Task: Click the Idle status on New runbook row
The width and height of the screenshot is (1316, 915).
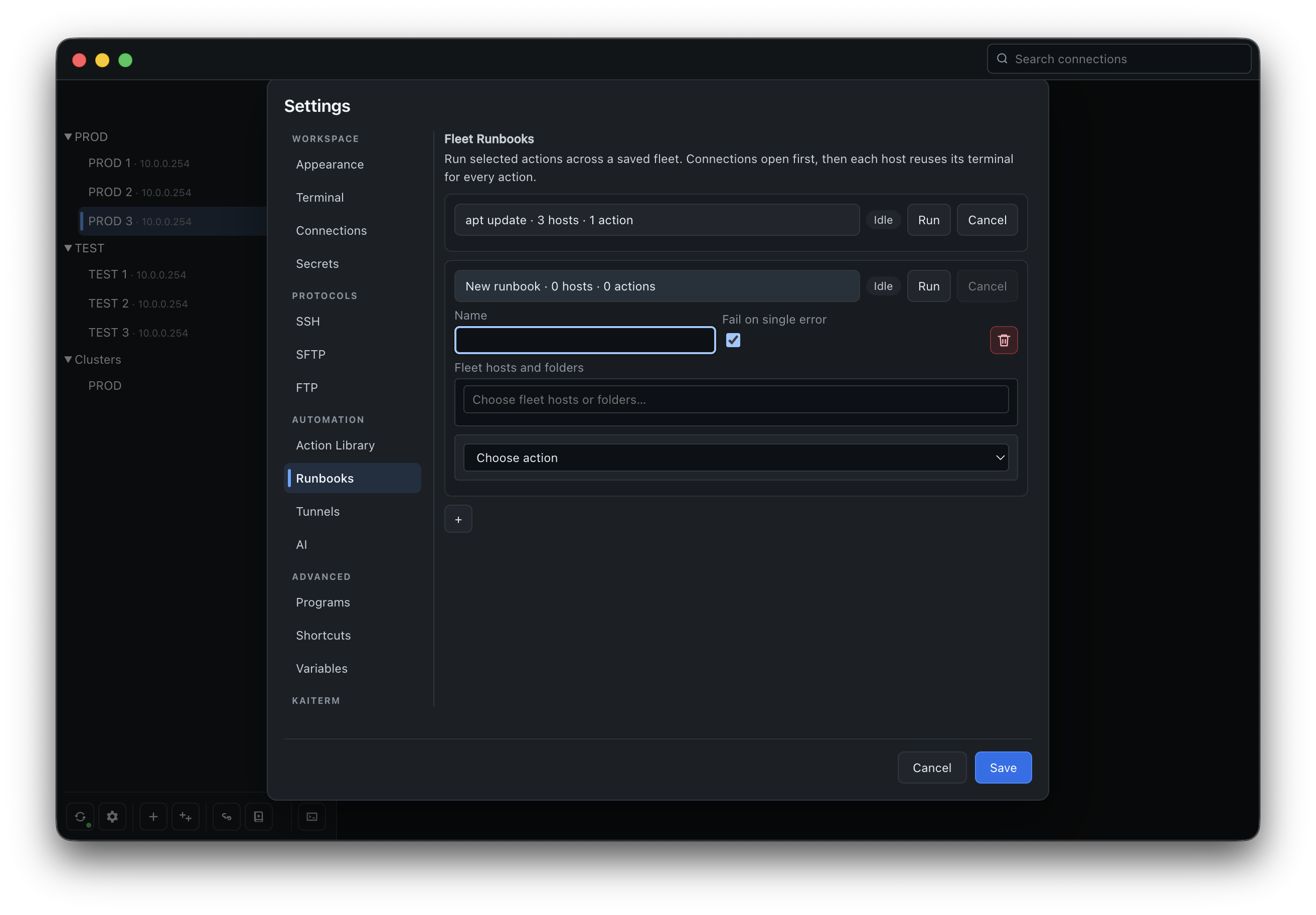Action: 883,286
